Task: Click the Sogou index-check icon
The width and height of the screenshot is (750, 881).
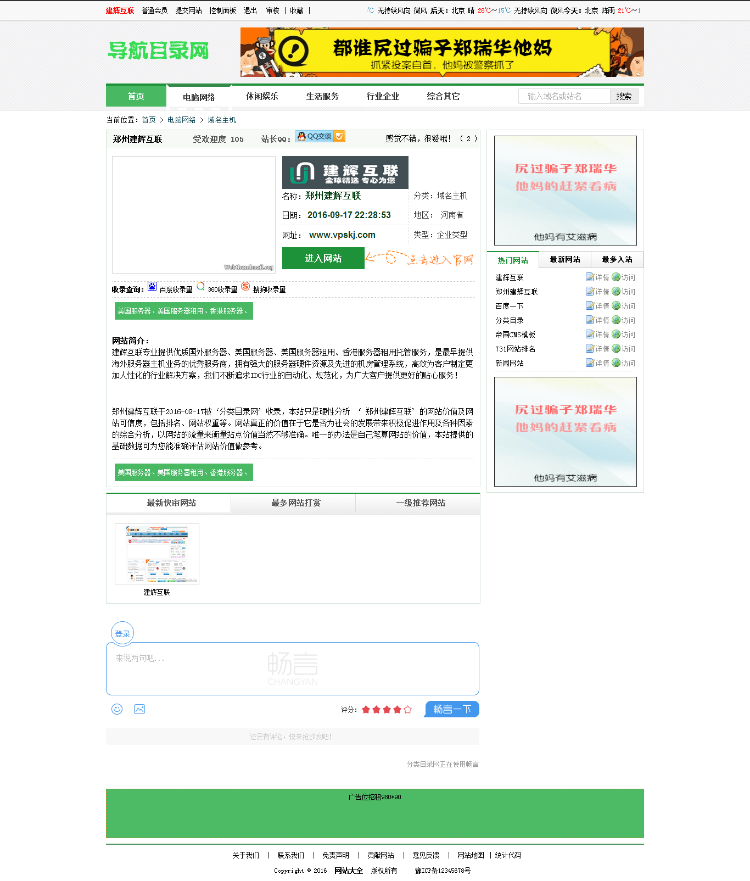Action: coord(246,287)
